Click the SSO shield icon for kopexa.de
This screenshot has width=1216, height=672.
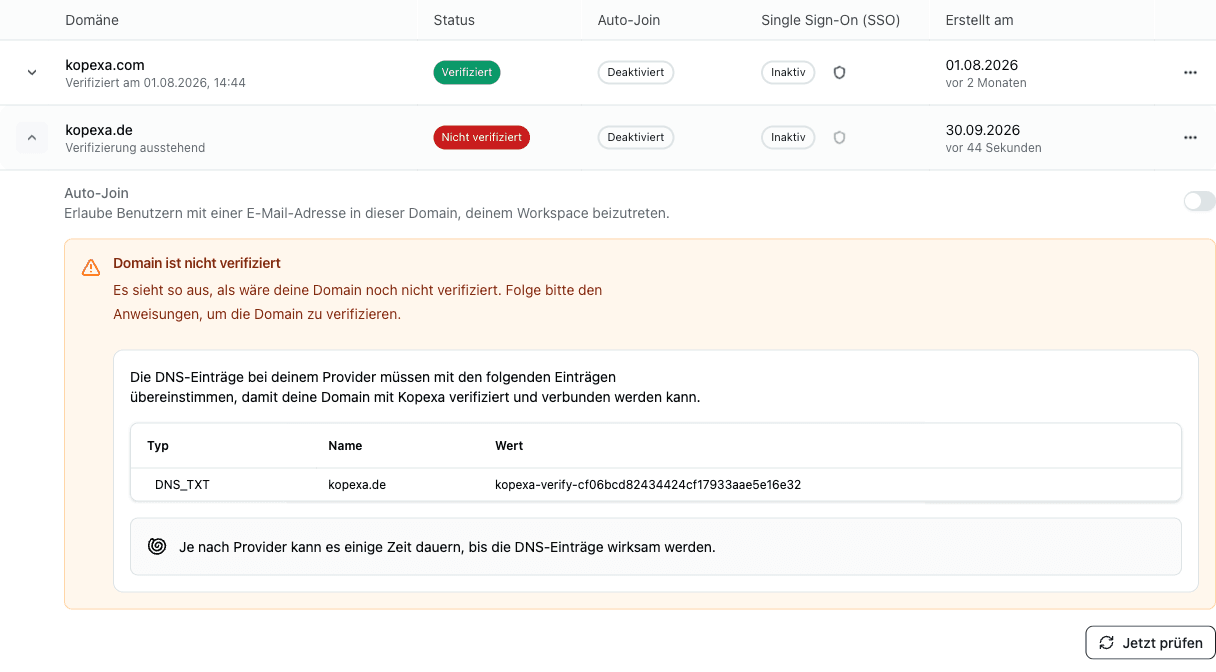[x=840, y=138]
